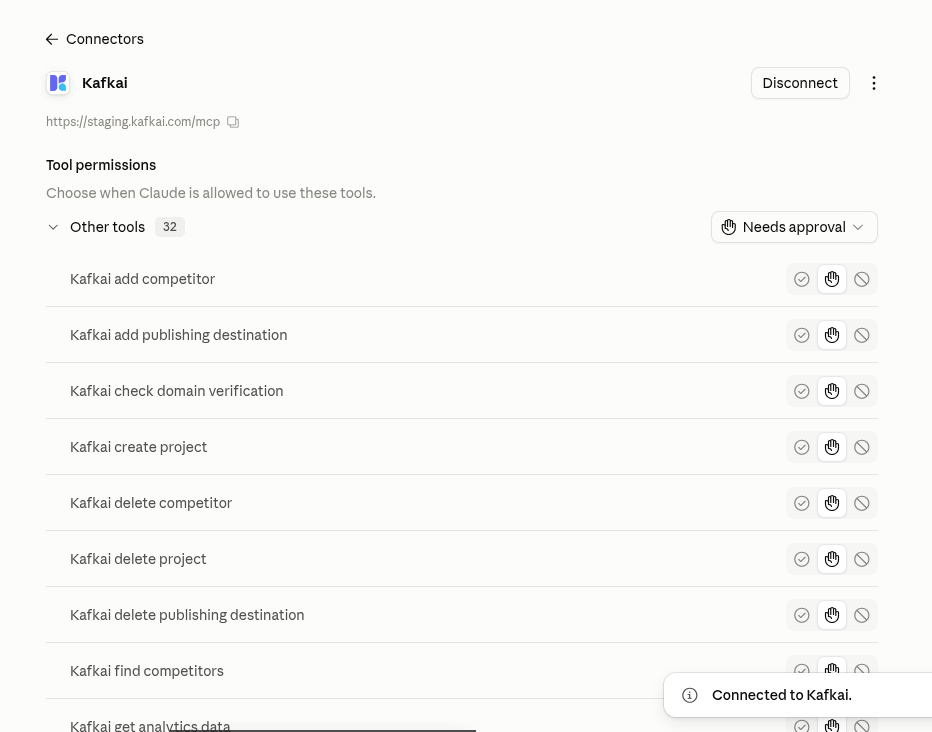Open the Needs approval dropdown

coord(794,227)
